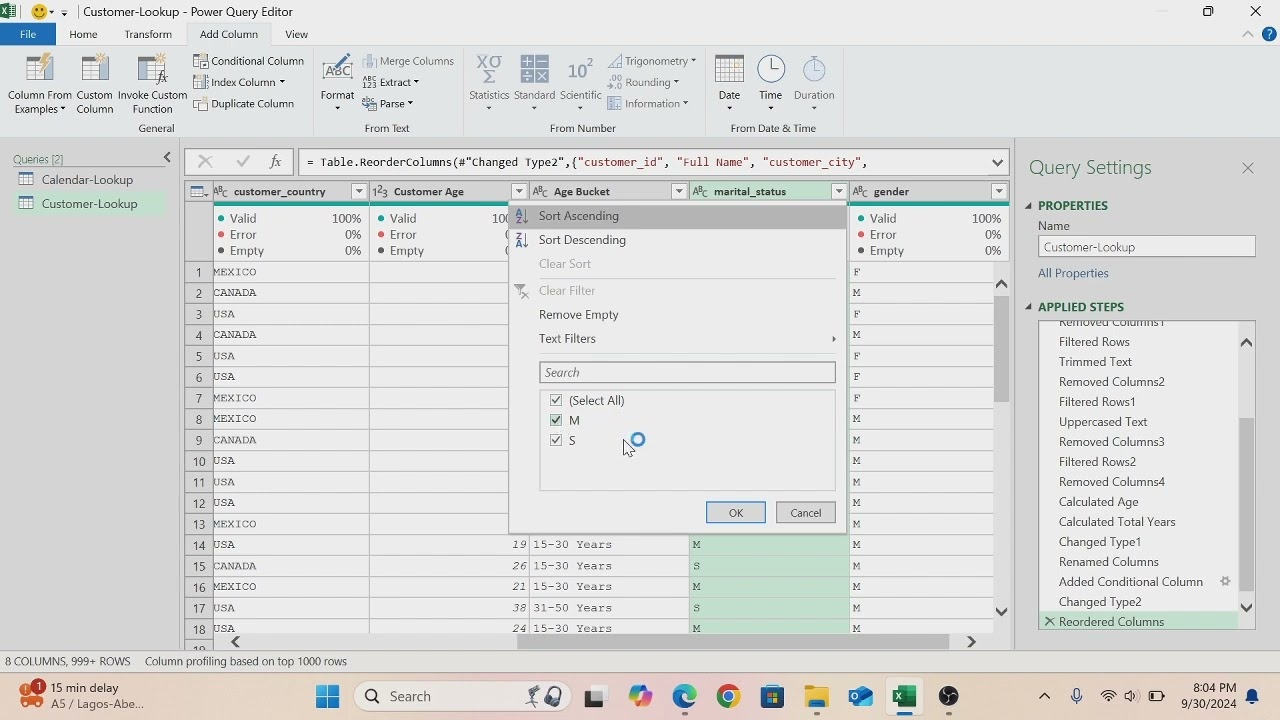This screenshot has width=1280, height=720.
Task: Open Customer Age filter dropdown
Action: click(518, 191)
